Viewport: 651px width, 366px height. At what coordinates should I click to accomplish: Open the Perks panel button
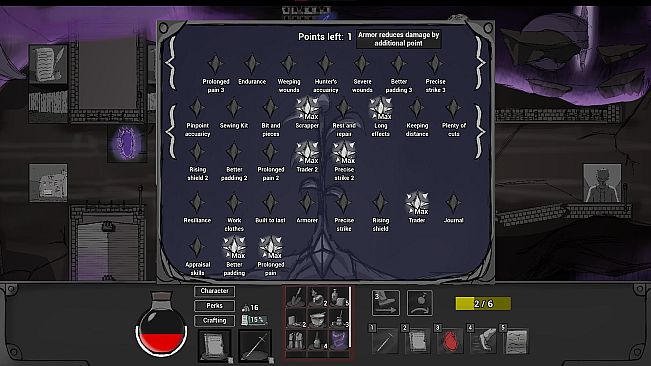(214, 306)
